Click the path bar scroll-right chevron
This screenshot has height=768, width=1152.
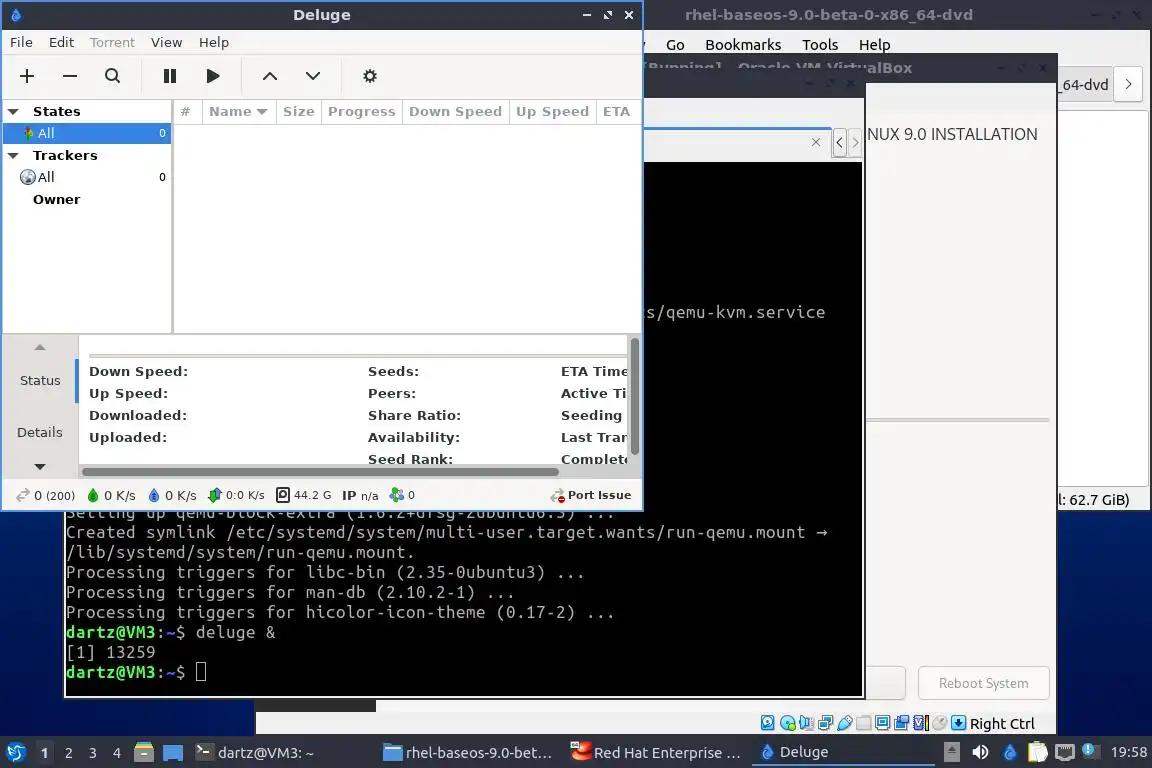point(1128,85)
